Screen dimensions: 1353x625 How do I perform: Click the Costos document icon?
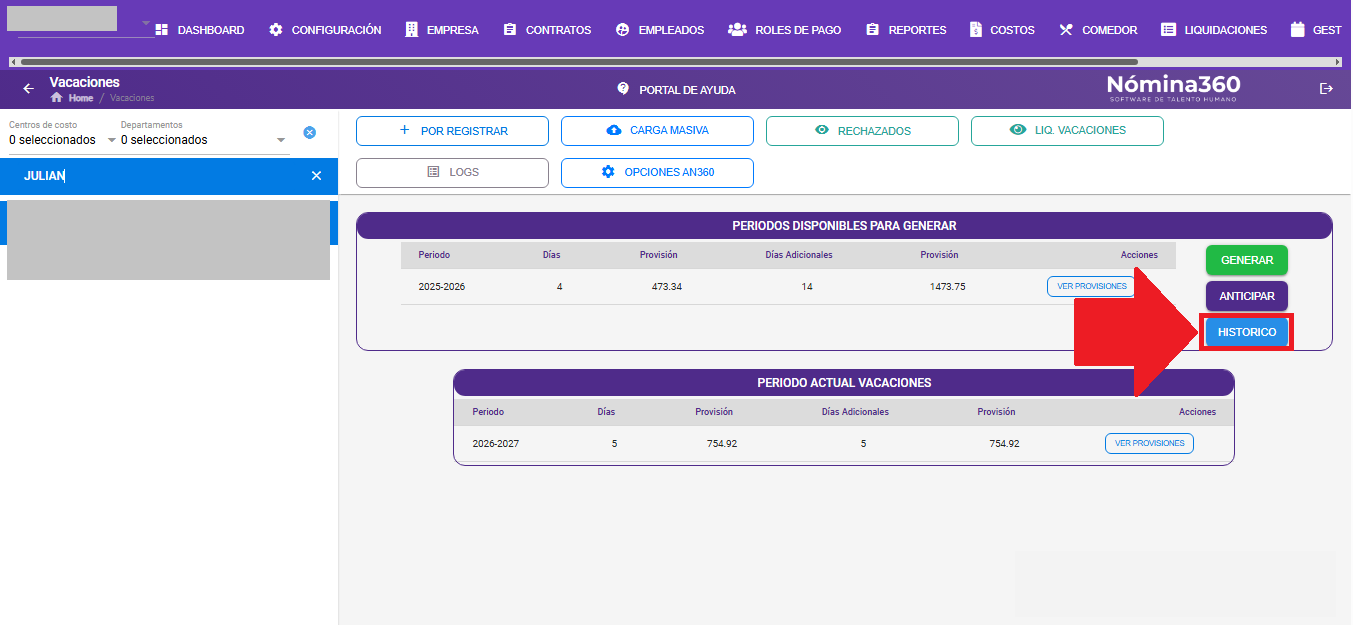point(976,30)
